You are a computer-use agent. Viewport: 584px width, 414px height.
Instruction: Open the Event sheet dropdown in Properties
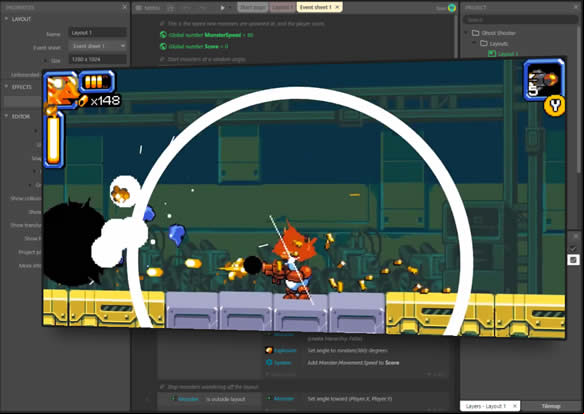point(98,46)
